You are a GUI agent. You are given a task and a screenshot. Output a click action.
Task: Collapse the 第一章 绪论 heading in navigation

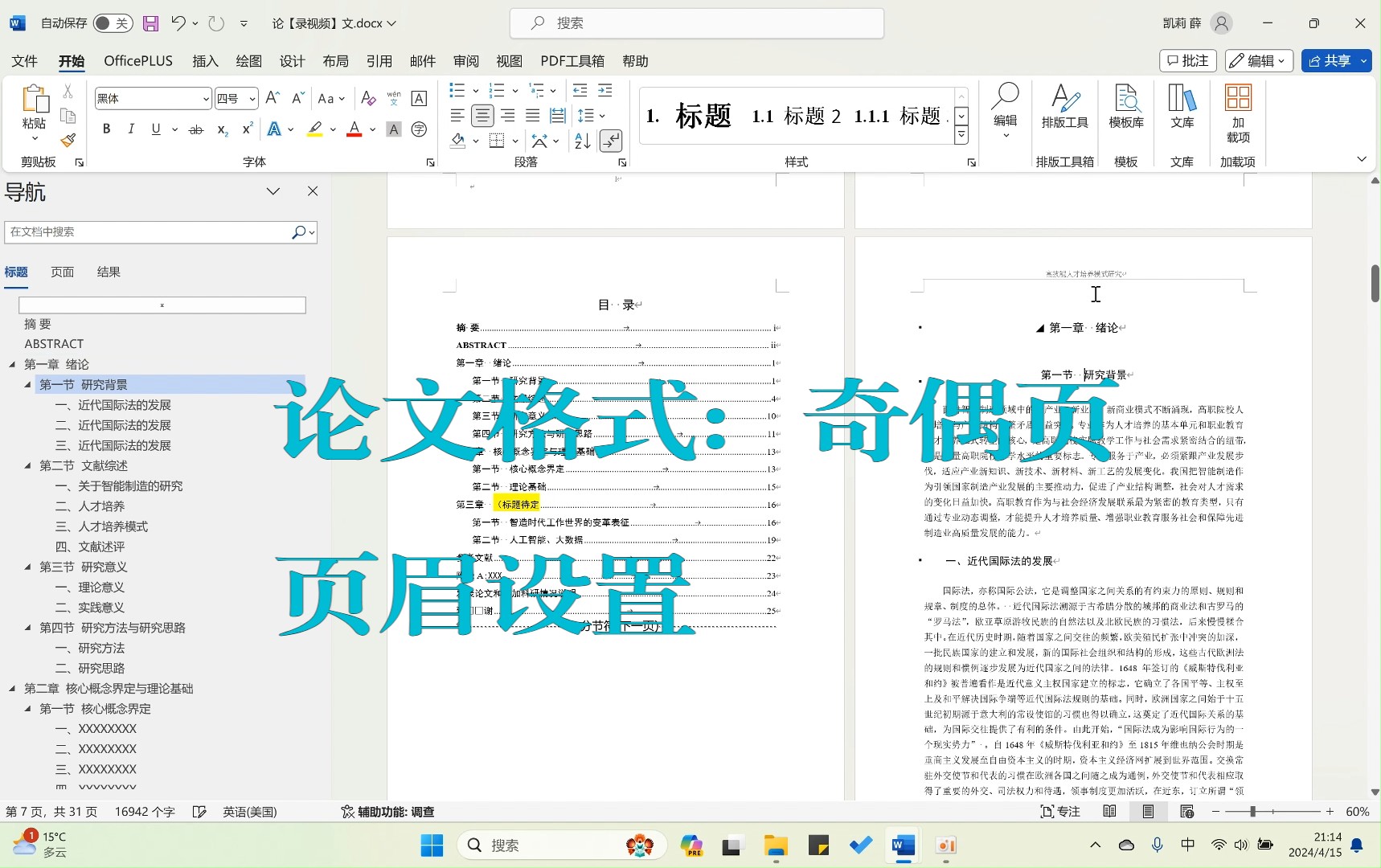click(x=12, y=364)
